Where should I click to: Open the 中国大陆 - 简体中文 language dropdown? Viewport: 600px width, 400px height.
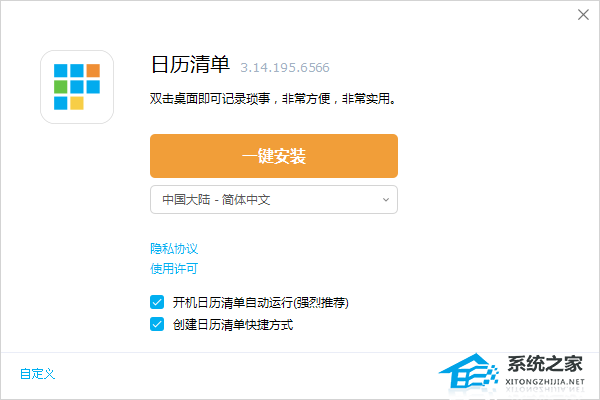coord(274,199)
